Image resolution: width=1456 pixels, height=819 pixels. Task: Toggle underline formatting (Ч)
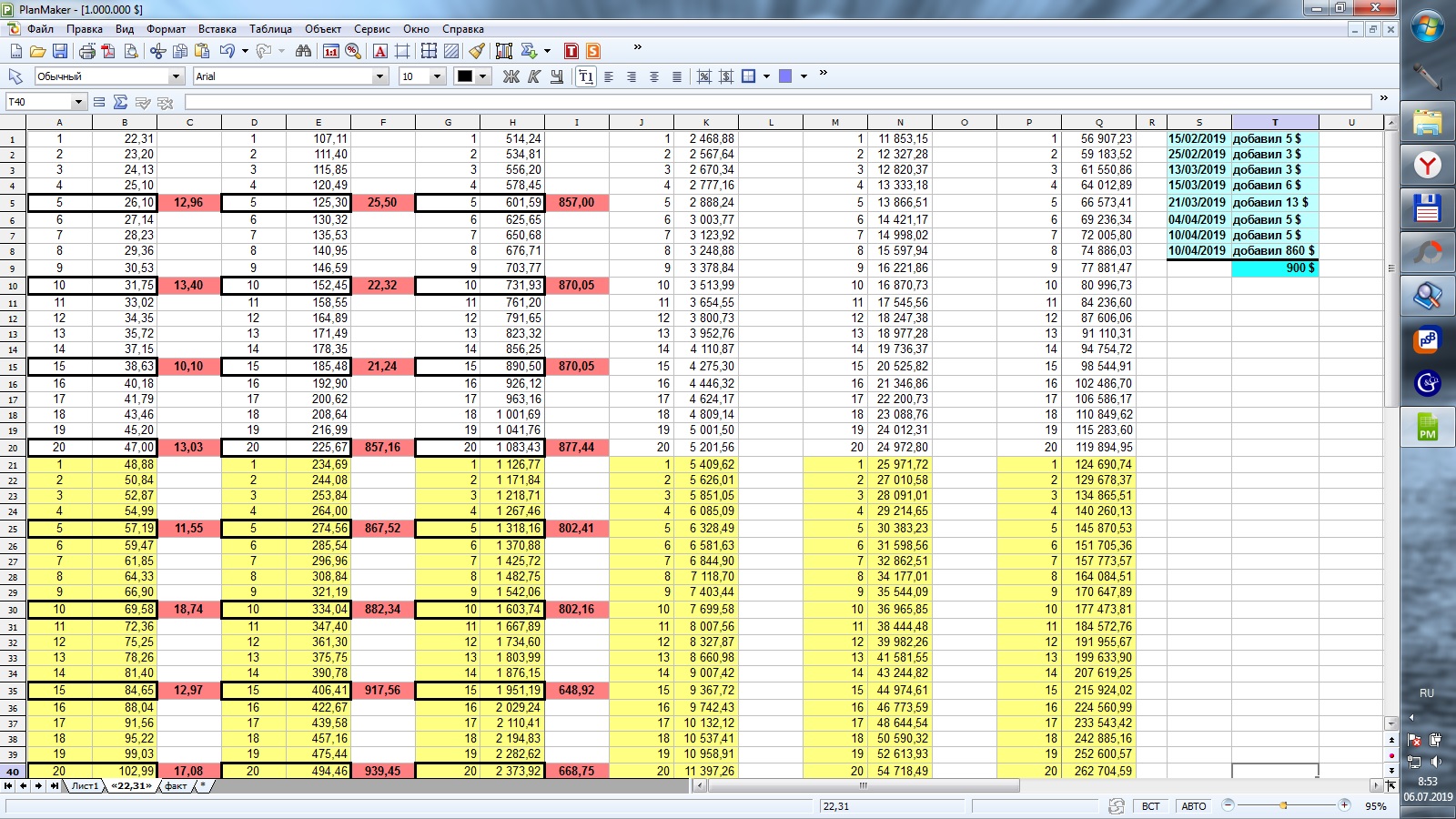click(x=557, y=76)
